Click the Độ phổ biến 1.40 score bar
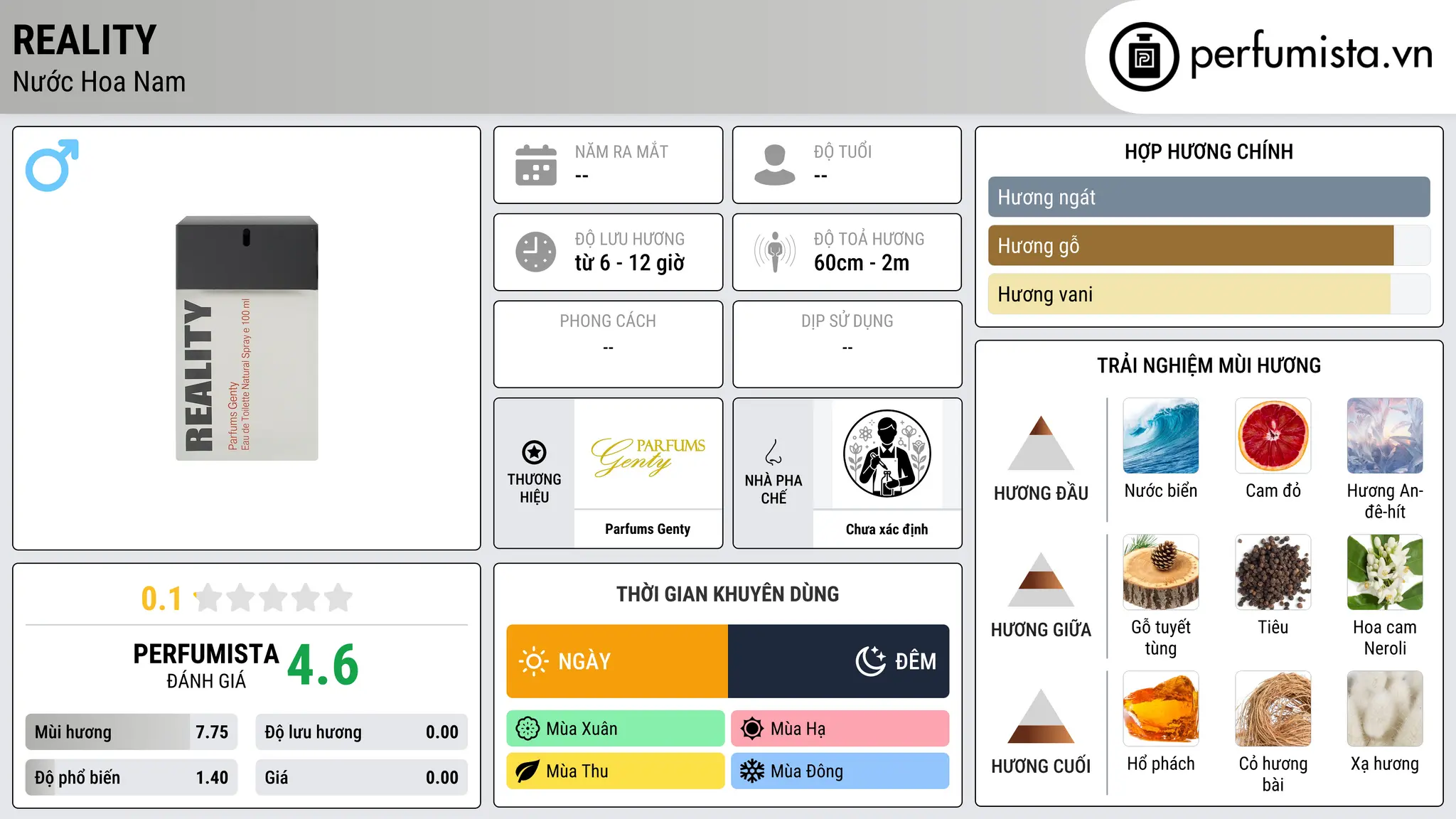The image size is (1456, 819). pyautogui.click(x=132, y=777)
